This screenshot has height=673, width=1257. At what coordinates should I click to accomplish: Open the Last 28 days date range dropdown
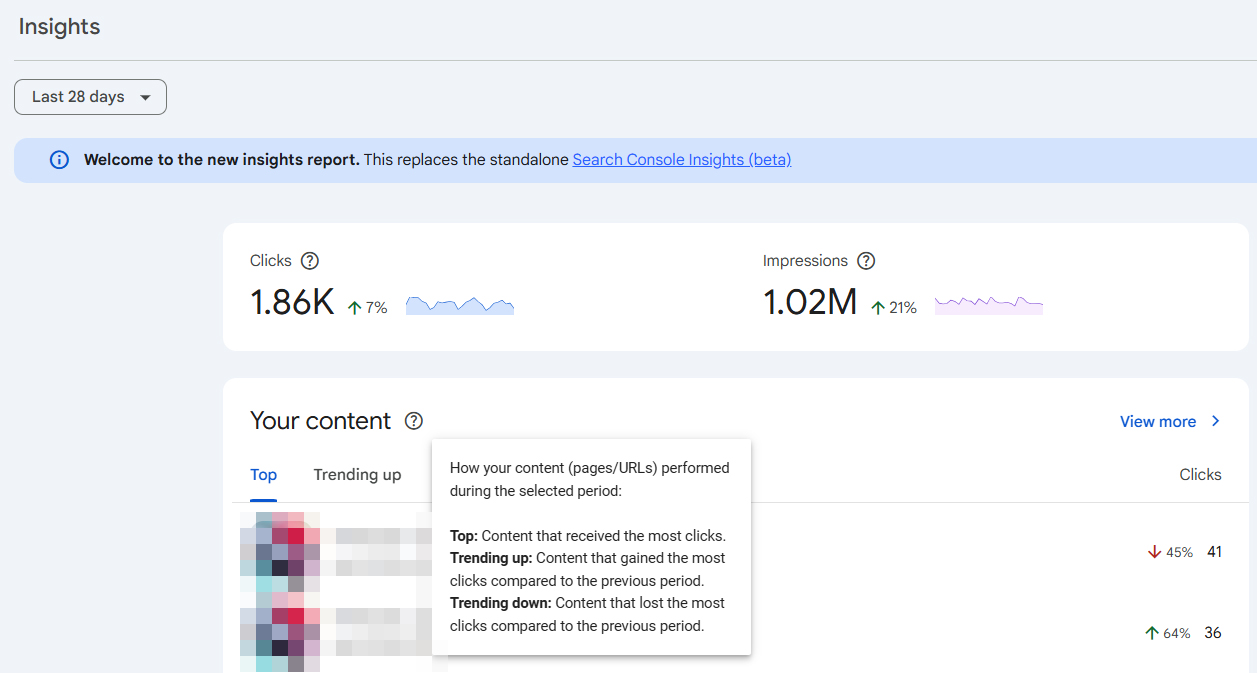tap(90, 97)
